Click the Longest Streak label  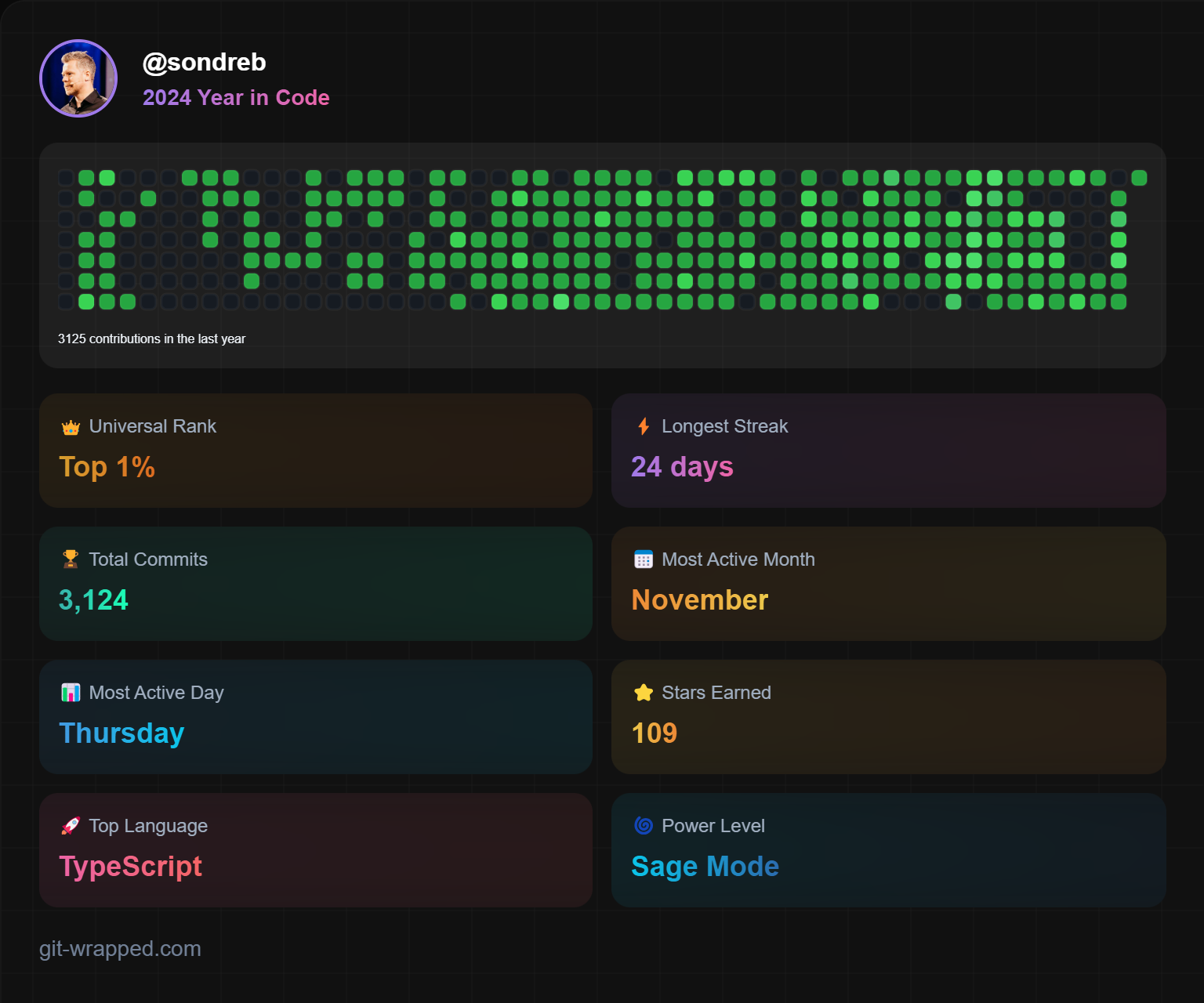pyautogui.click(x=725, y=426)
